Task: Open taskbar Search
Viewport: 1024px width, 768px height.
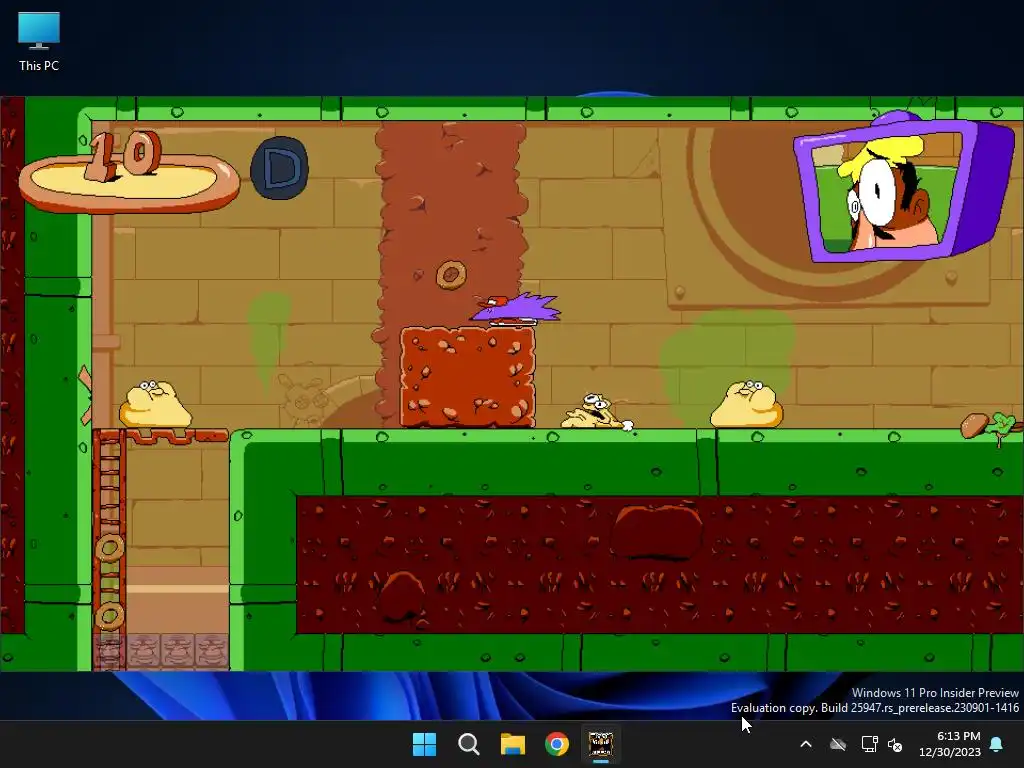Action: click(x=468, y=744)
